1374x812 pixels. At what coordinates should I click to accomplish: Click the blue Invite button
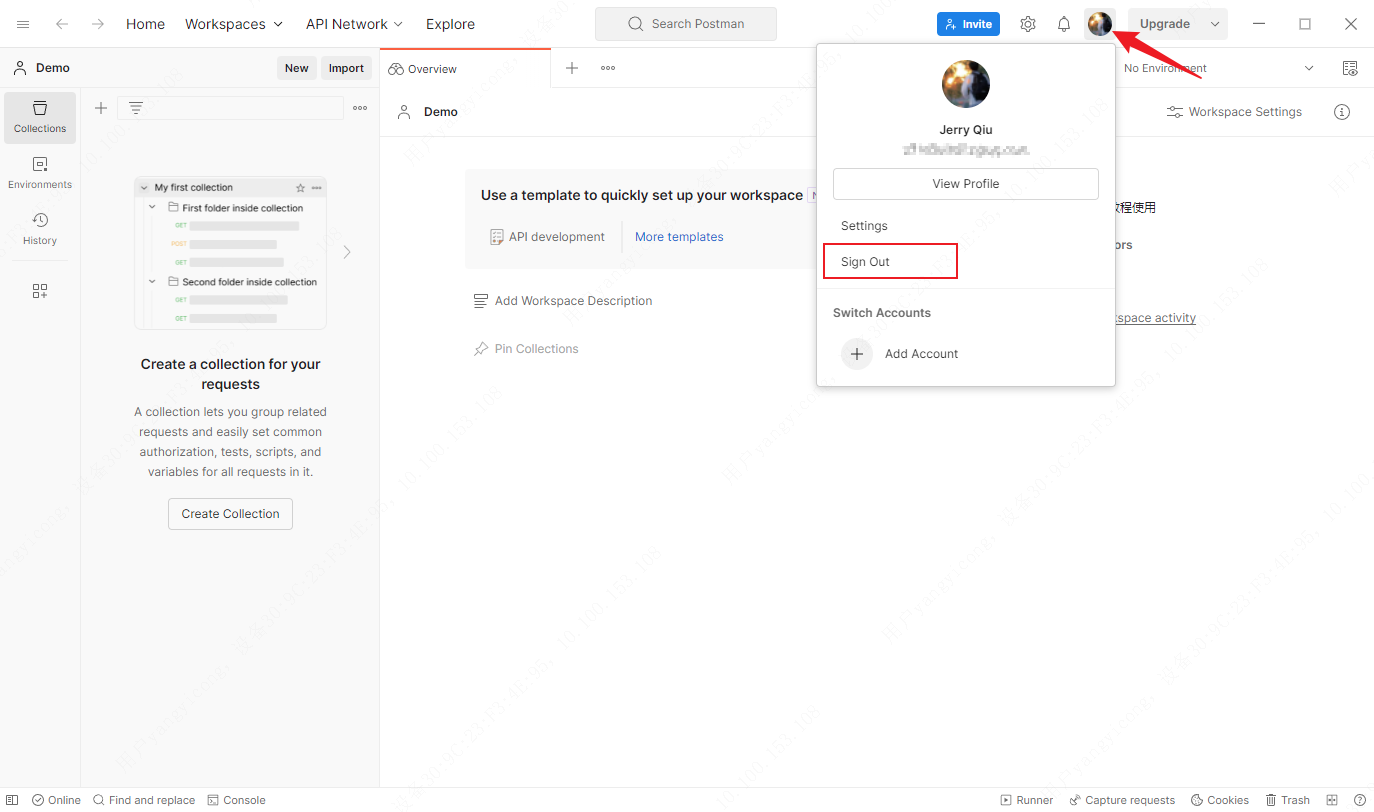point(968,24)
